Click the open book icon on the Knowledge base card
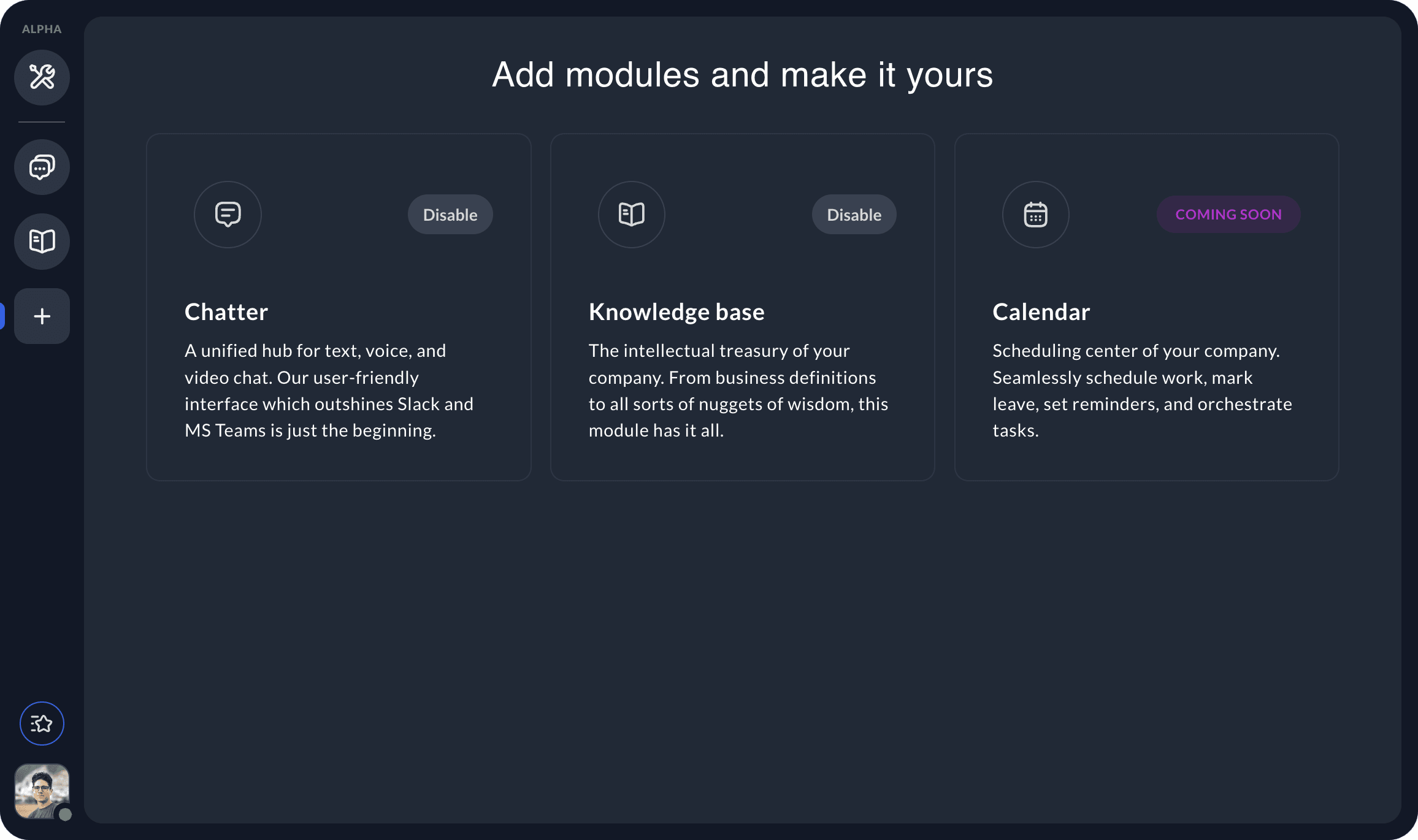The width and height of the screenshot is (1418, 840). [631, 214]
